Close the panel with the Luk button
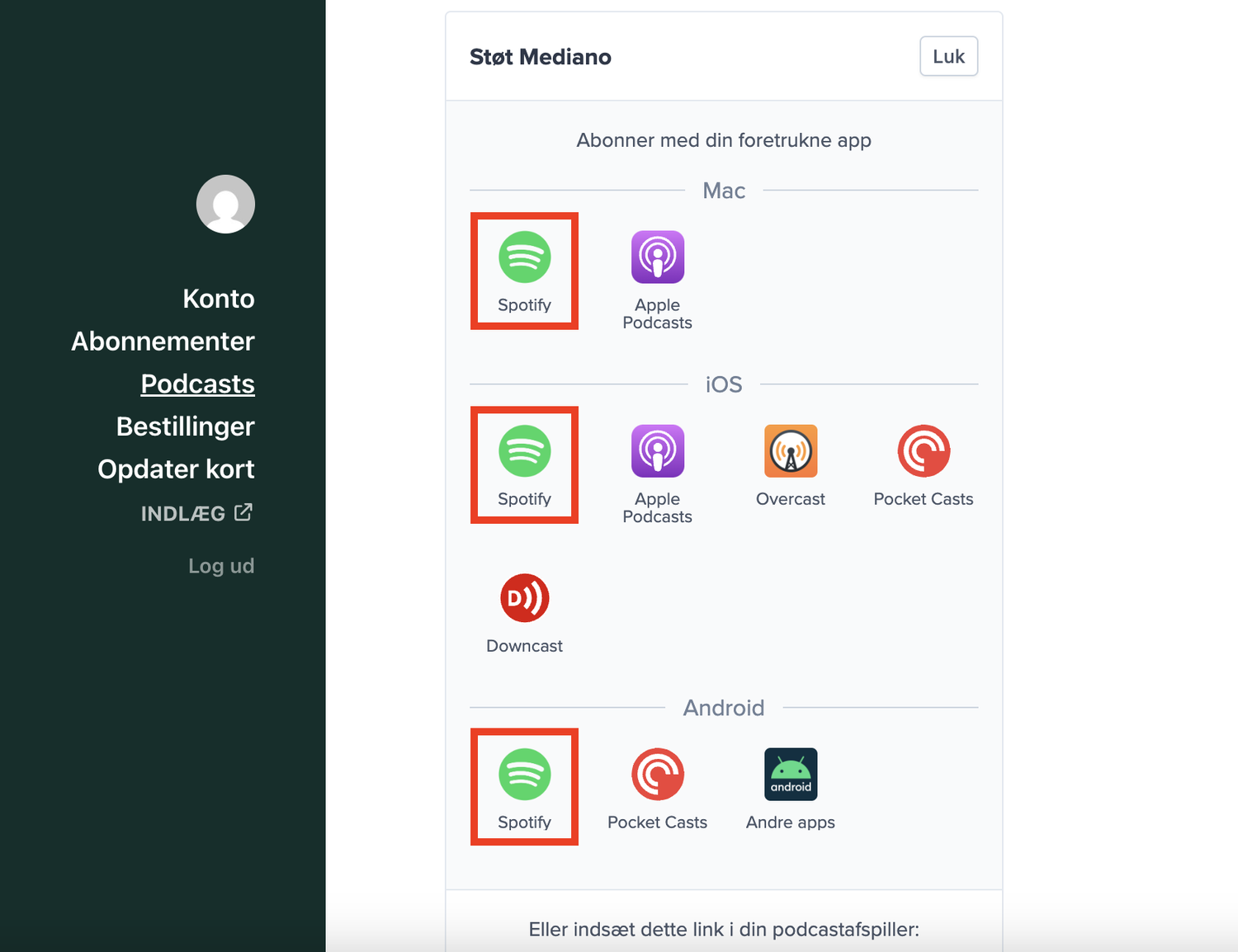Screen dimensions: 1238x952 coord(948,56)
